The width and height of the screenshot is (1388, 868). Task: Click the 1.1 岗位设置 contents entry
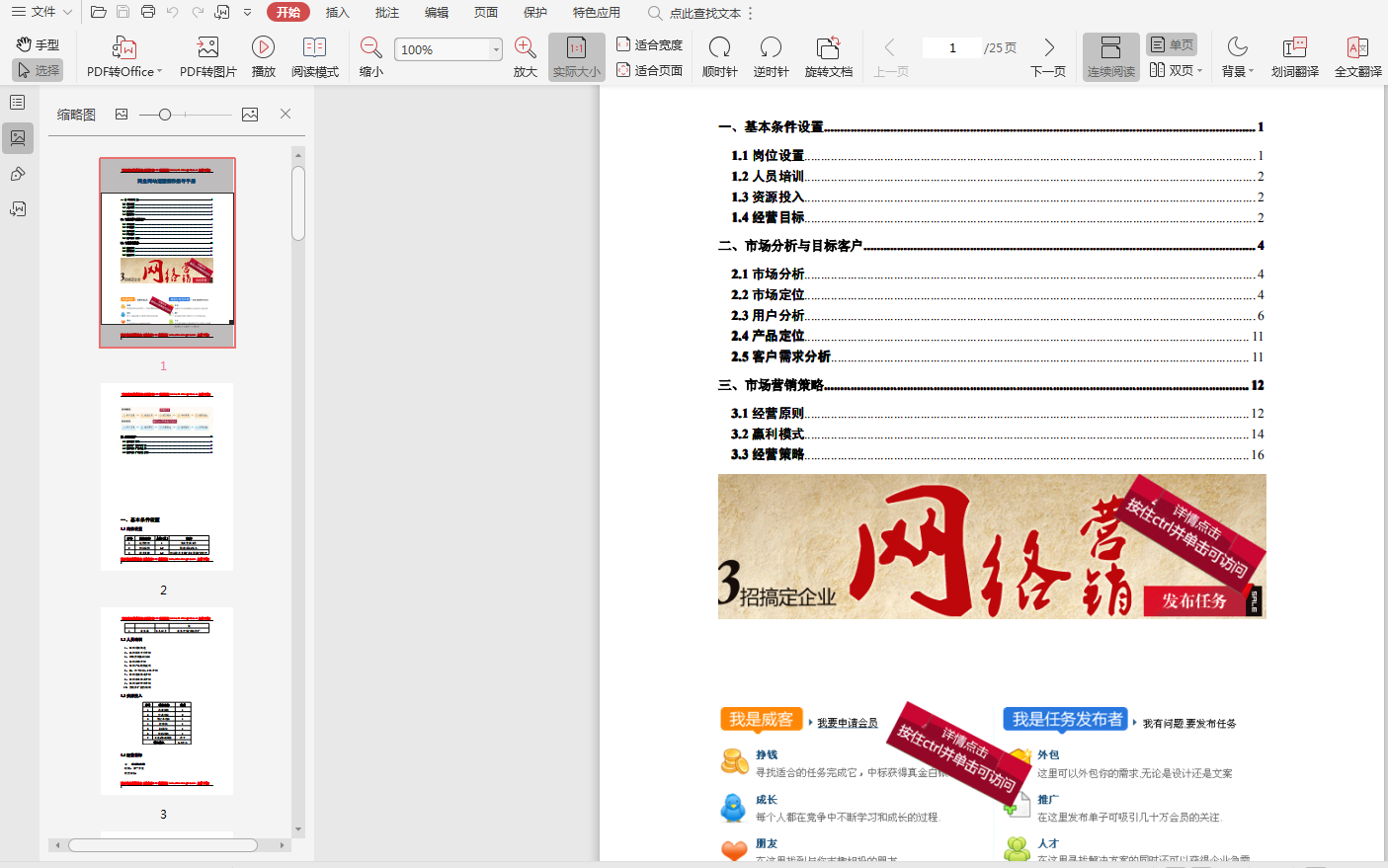(x=997, y=155)
